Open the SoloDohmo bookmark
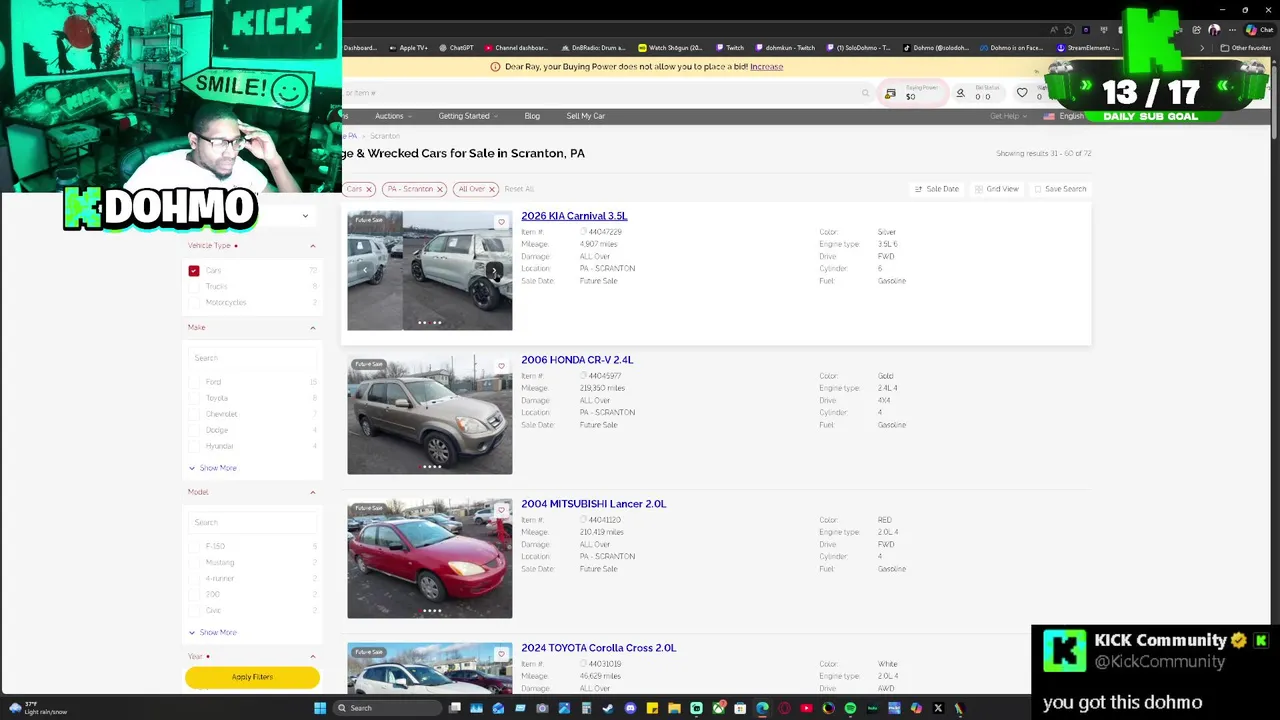The image size is (1280, 720). tap(857, 48)
